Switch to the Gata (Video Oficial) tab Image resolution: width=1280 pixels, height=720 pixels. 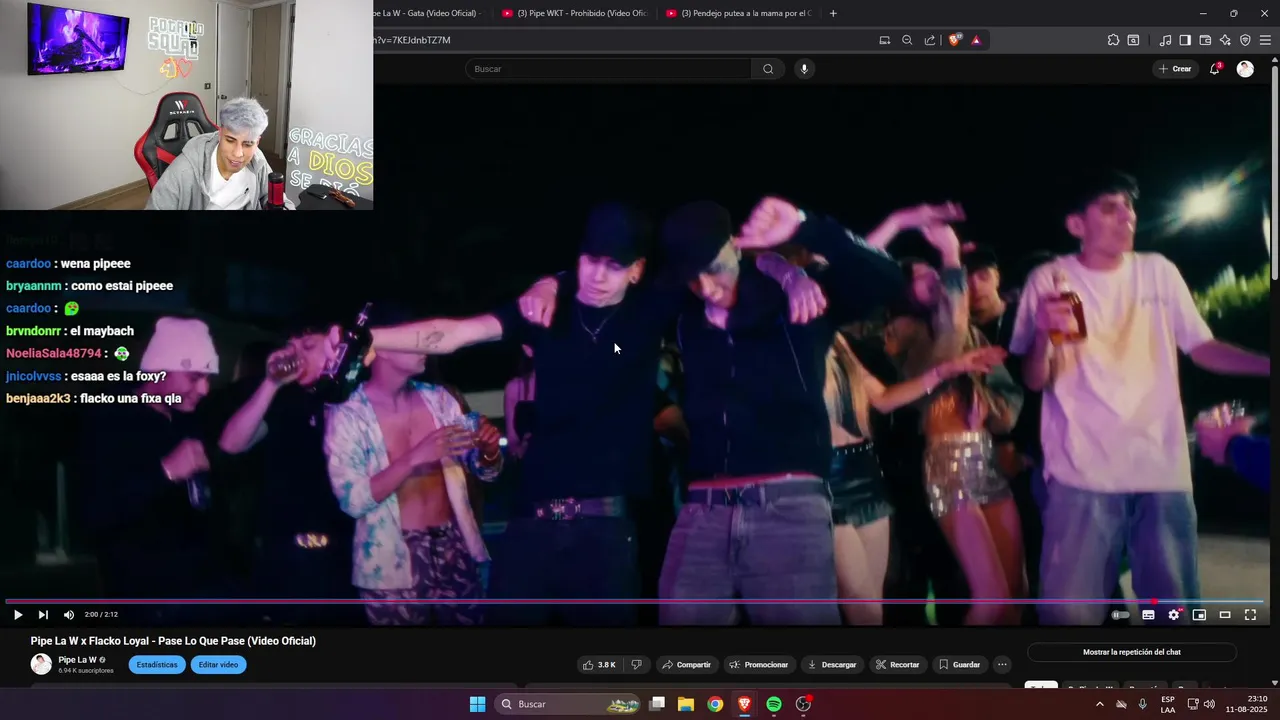click(430, 13)
